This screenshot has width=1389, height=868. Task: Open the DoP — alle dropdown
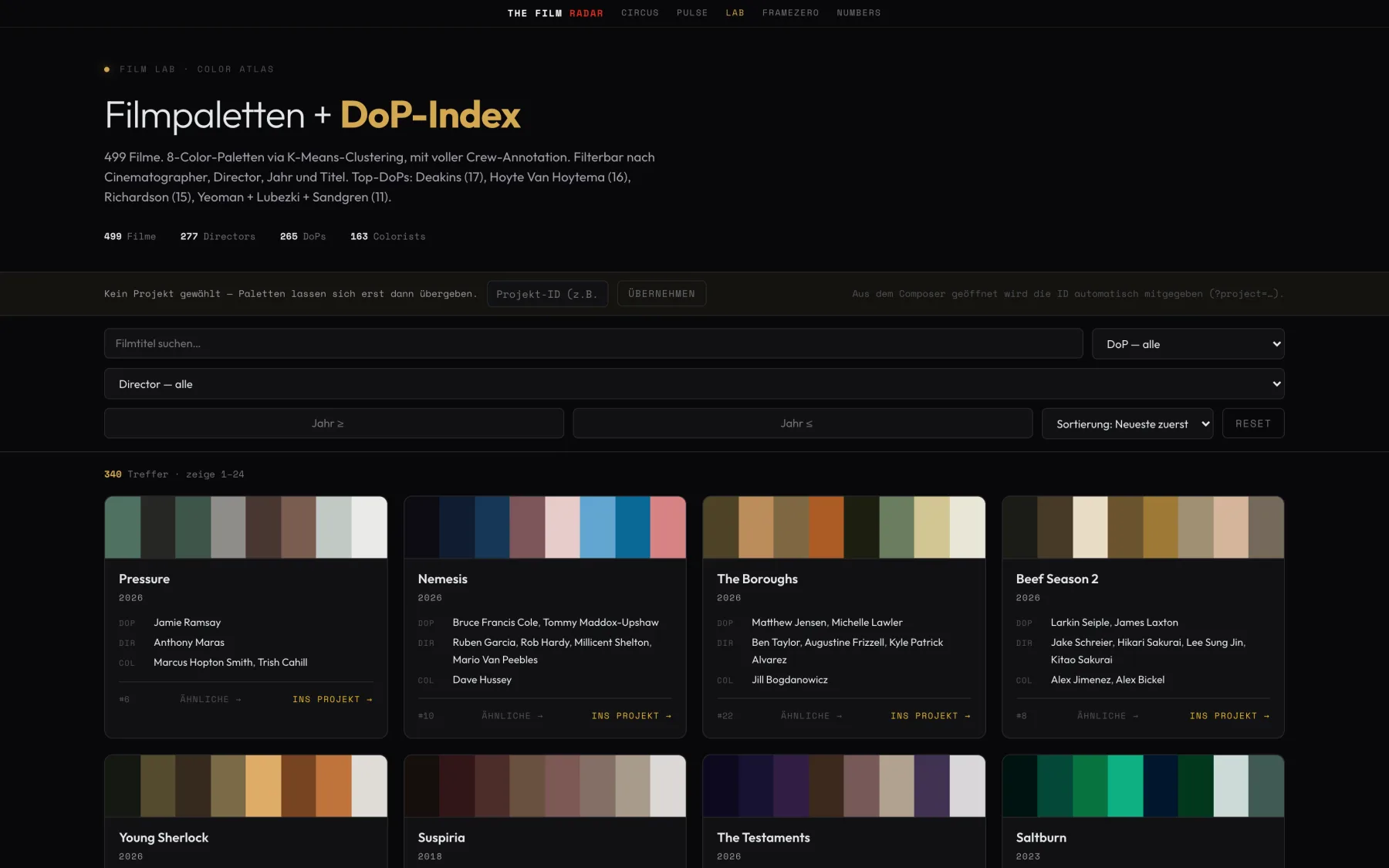point(1188,344)
